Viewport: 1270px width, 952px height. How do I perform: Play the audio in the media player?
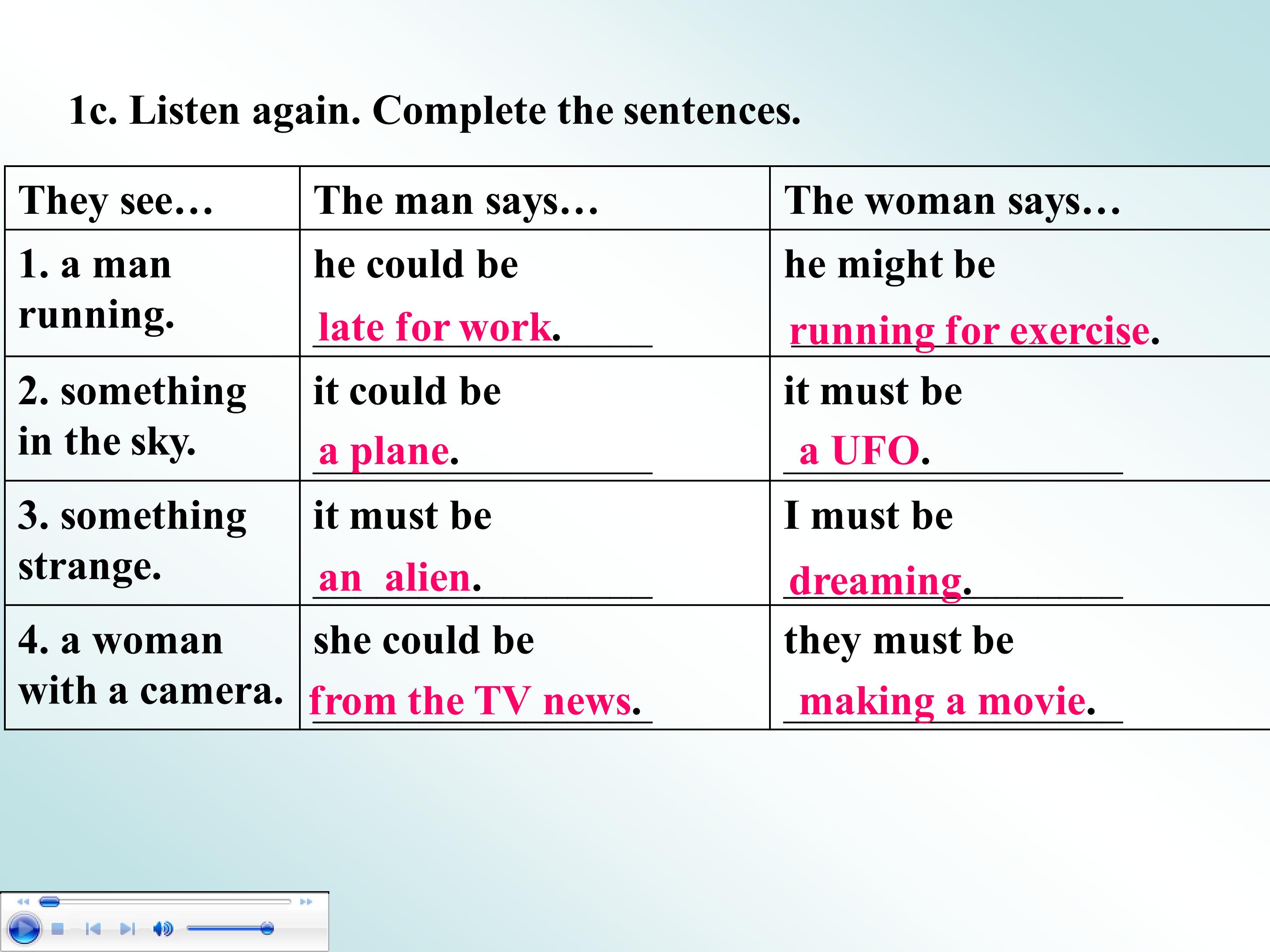pyautogui.click(x=23, y=929)
